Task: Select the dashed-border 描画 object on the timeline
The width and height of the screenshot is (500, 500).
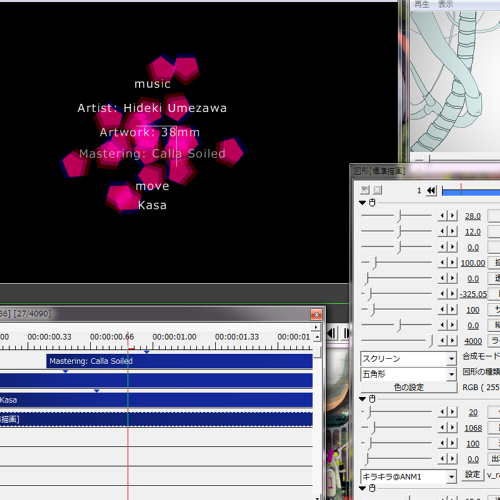Action: pos(156,419)
